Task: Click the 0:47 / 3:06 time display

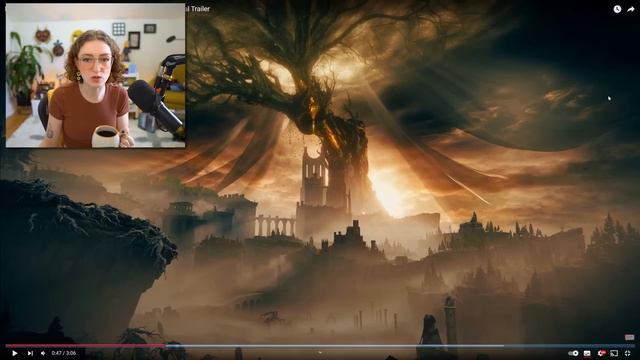Action: [64, 353]
